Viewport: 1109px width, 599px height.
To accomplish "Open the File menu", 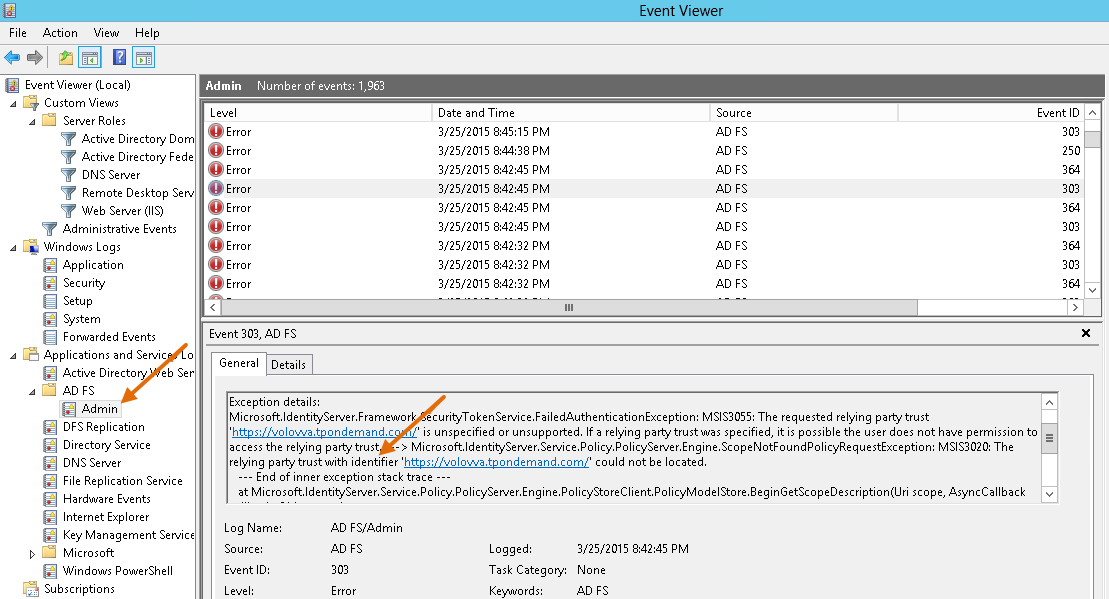I will (x=18, y=33).
